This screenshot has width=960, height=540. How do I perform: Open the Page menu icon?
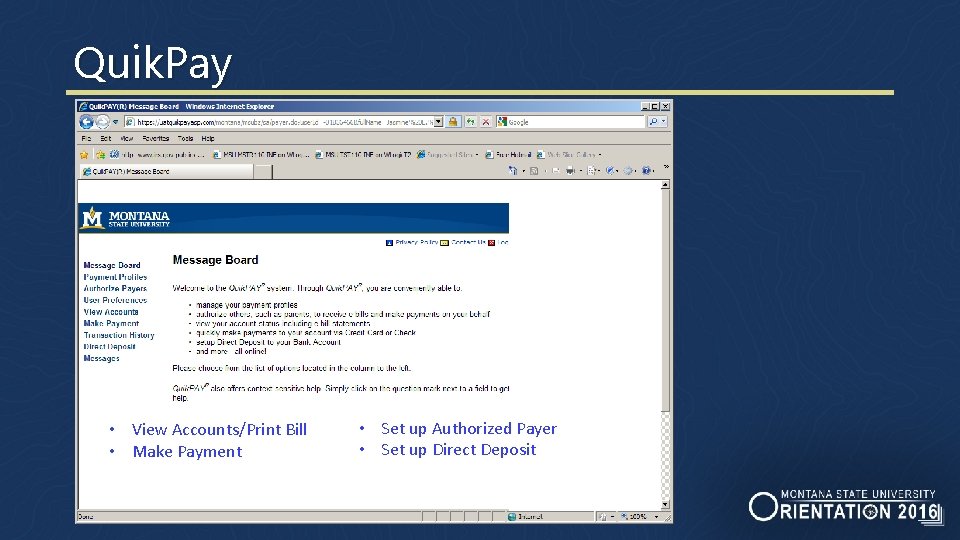(591, 171)
